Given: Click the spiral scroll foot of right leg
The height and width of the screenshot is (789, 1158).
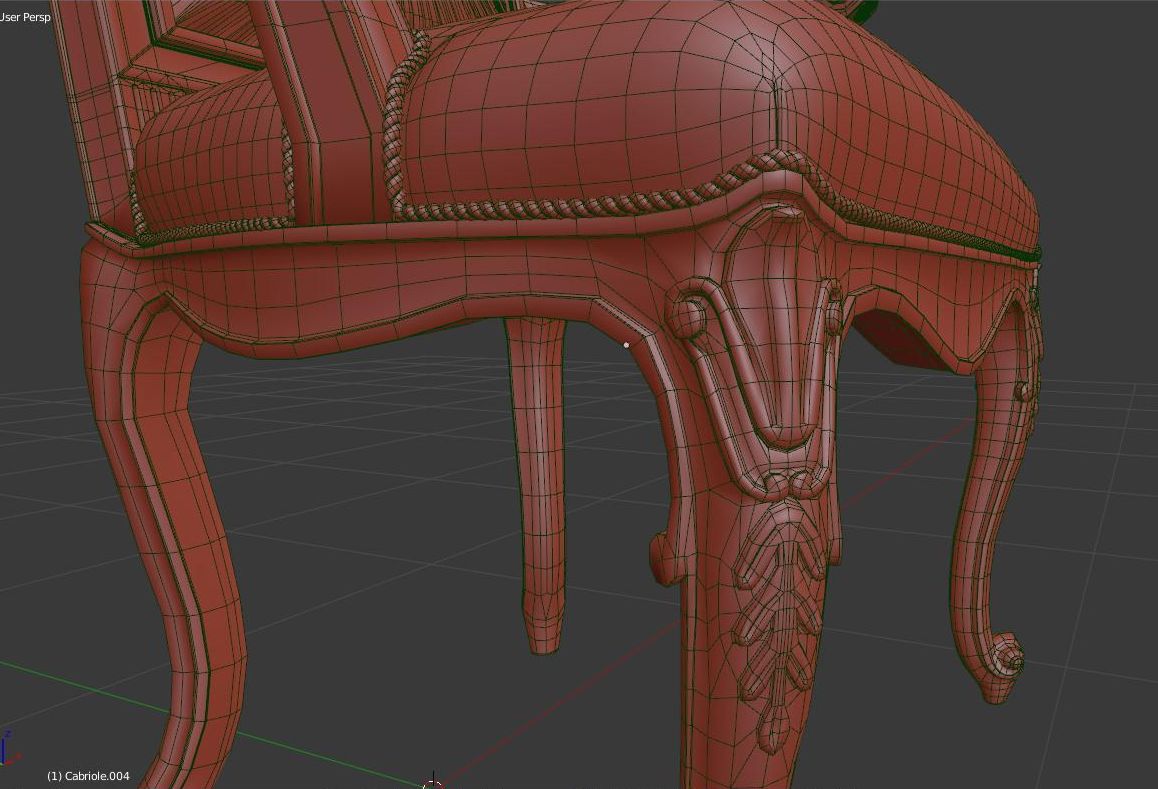Looking at the screenshot, I should (x=1006, y=654).
